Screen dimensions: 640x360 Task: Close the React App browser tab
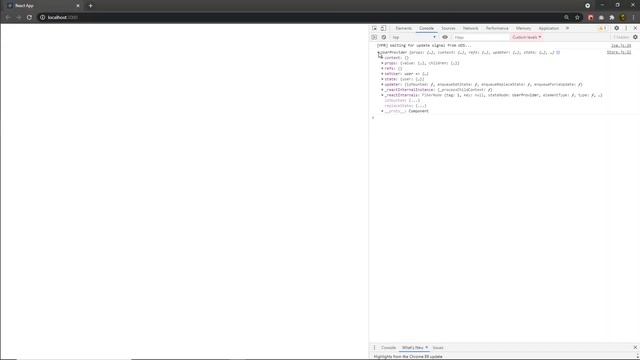pos(78,6)
